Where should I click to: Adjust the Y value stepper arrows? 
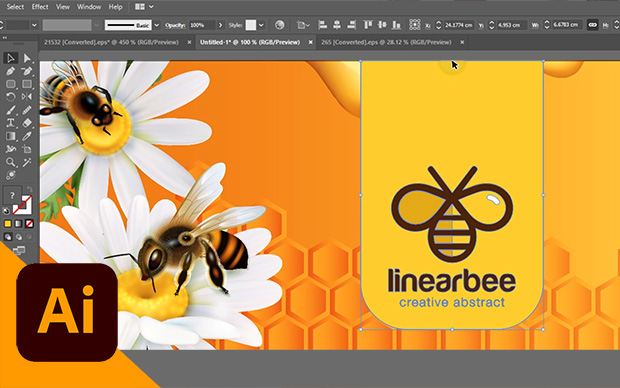click(491, 25)
